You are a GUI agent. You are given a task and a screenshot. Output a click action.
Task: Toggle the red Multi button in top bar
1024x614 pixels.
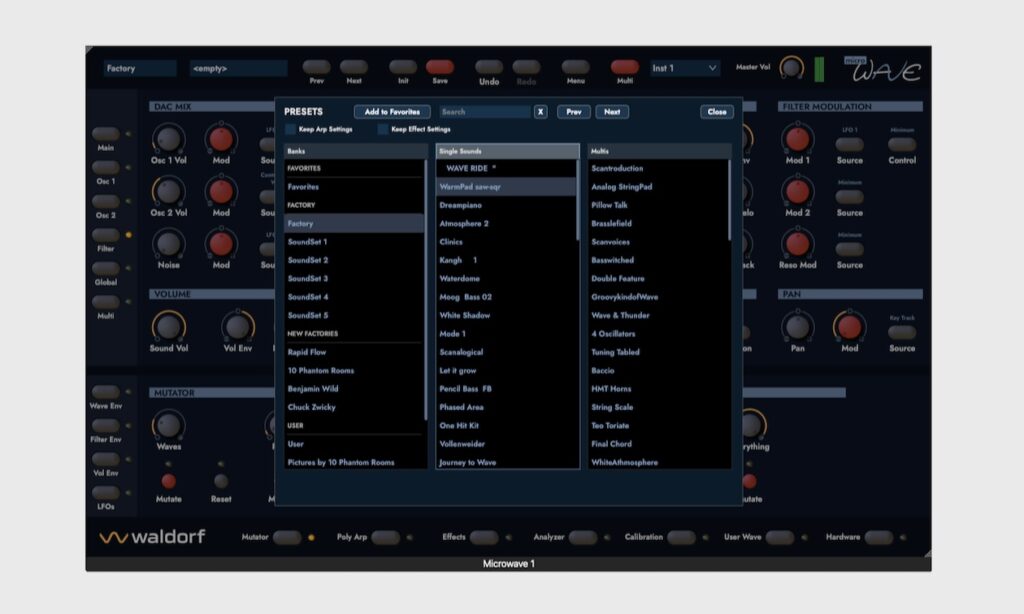pos(624,67)
